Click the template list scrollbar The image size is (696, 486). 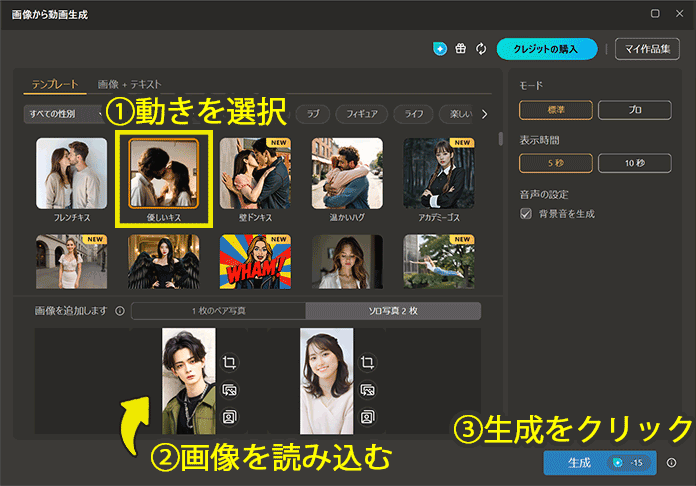pyautogui.click(x=501, y=138)
